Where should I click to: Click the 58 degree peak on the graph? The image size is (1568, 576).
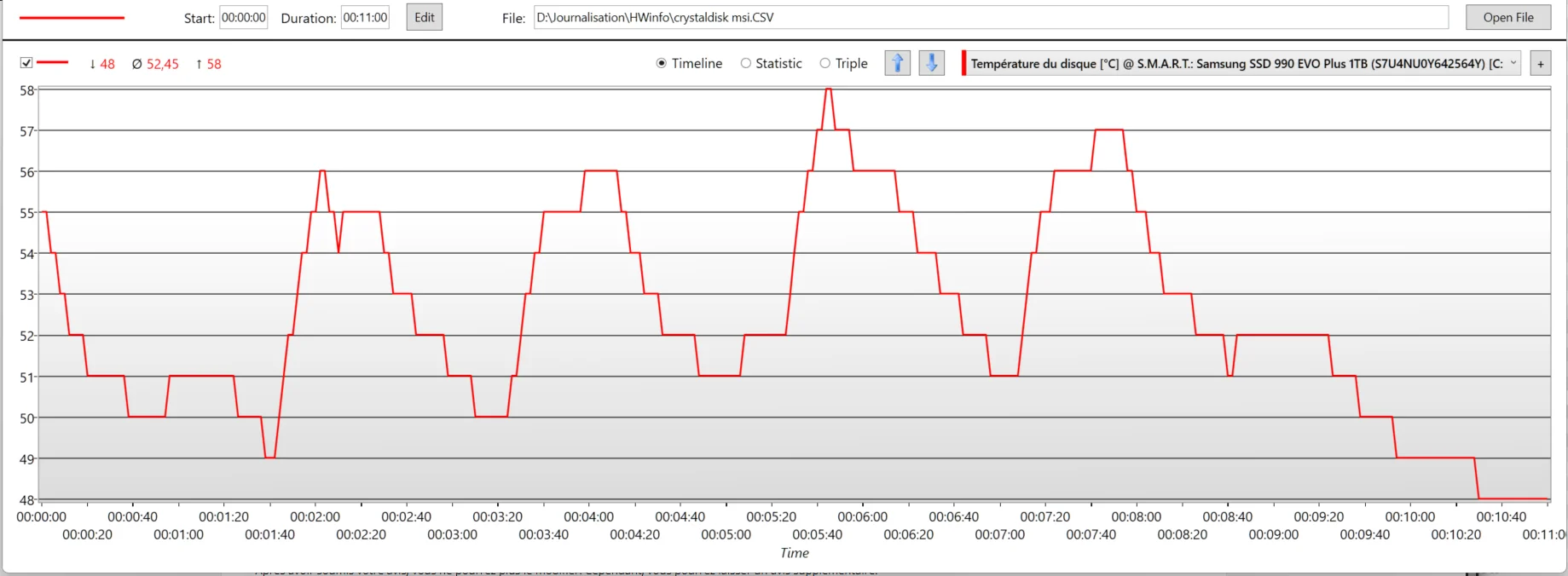click(x=828, y=89)
